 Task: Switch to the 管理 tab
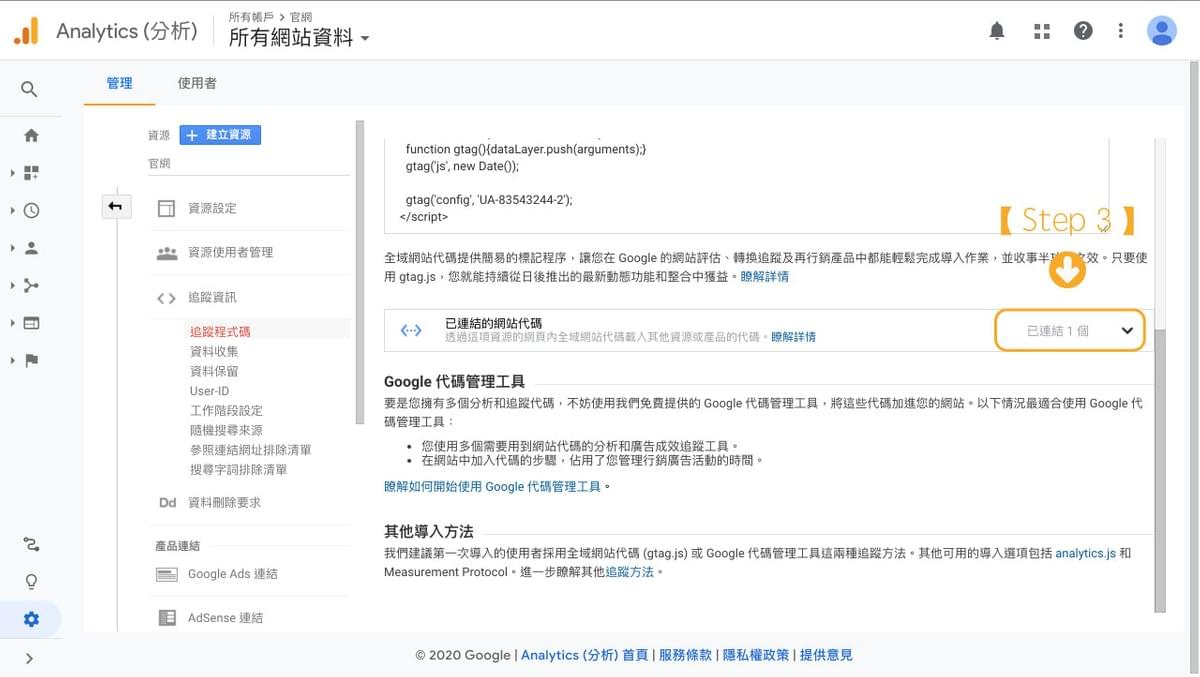[120, 83]
